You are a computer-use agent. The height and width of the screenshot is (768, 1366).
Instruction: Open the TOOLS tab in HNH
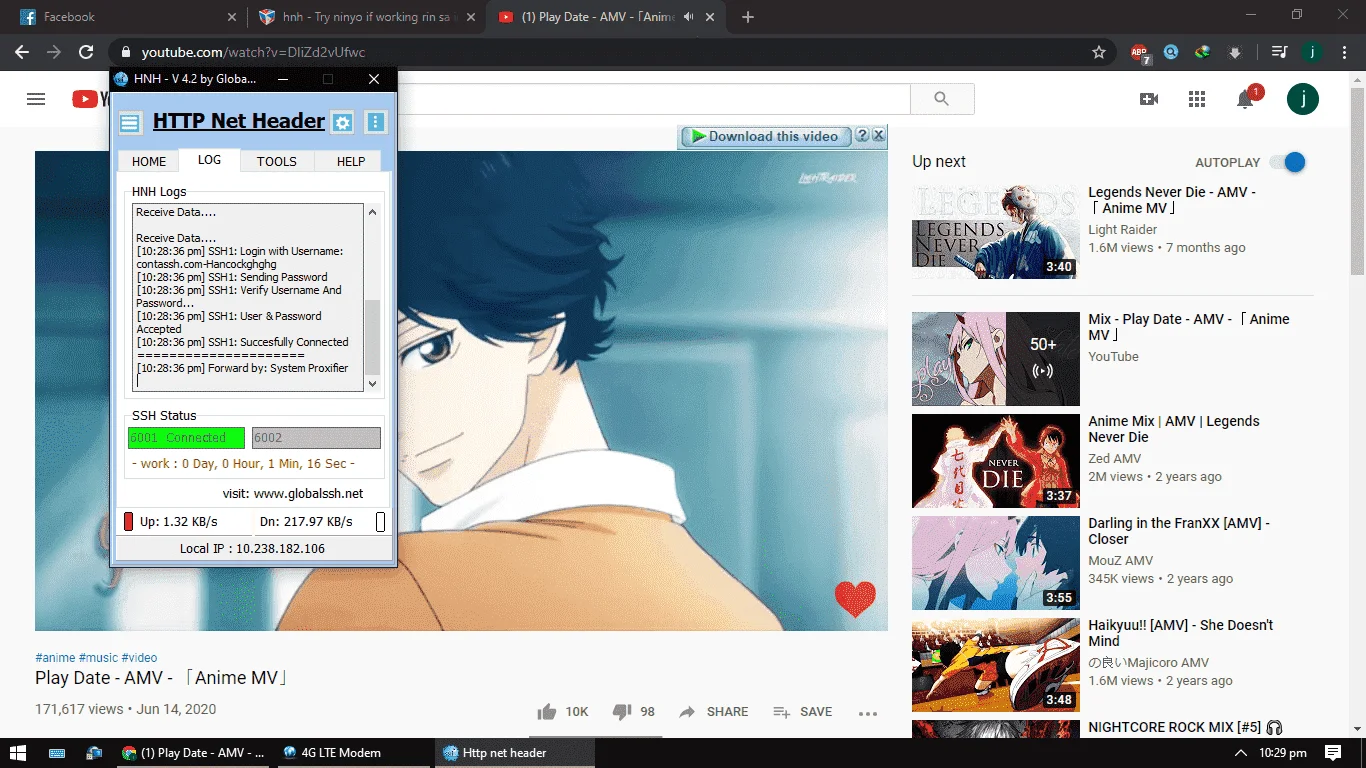(276, 161)
